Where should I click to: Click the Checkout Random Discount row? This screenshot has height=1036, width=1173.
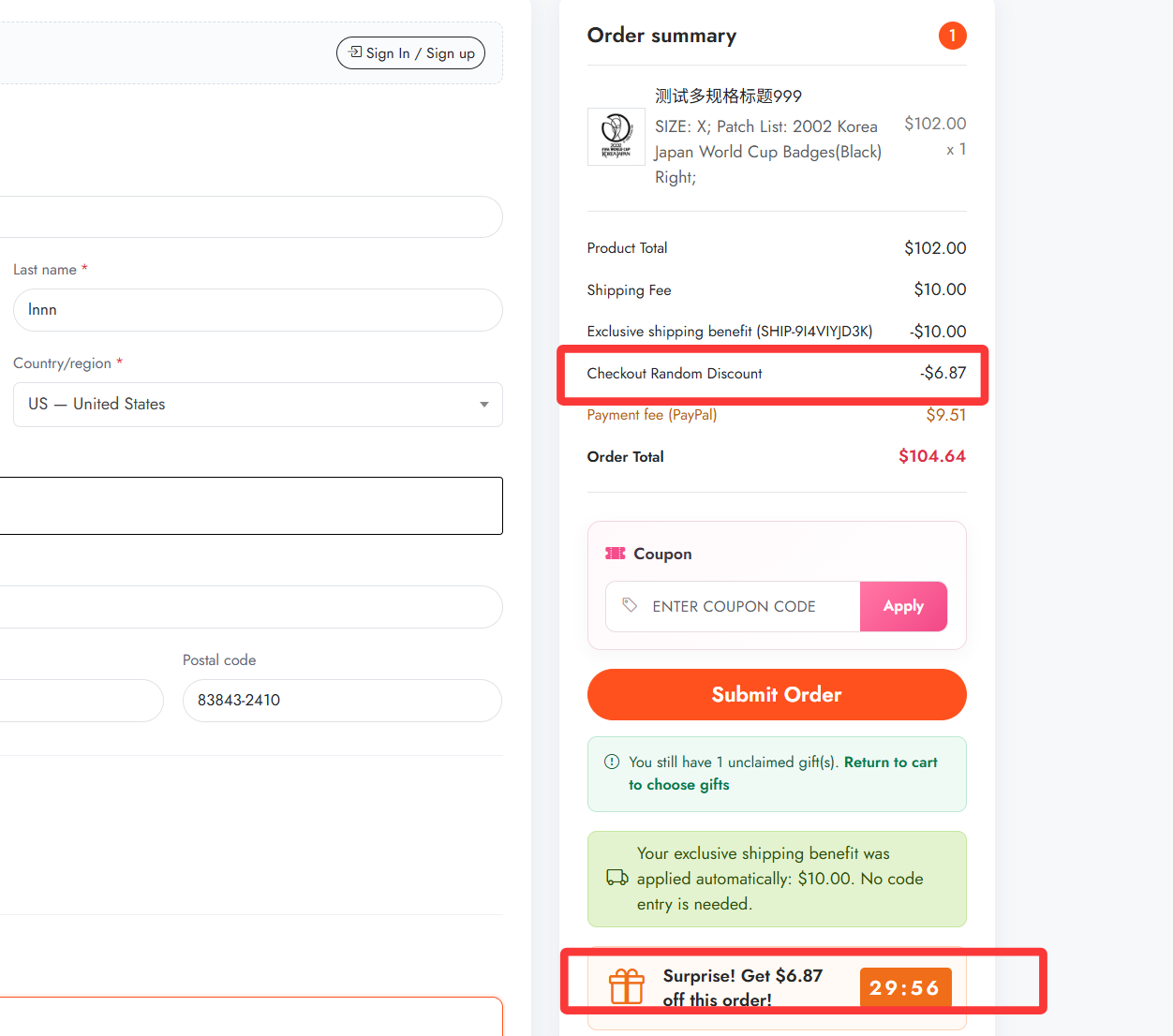coord(777,373)
